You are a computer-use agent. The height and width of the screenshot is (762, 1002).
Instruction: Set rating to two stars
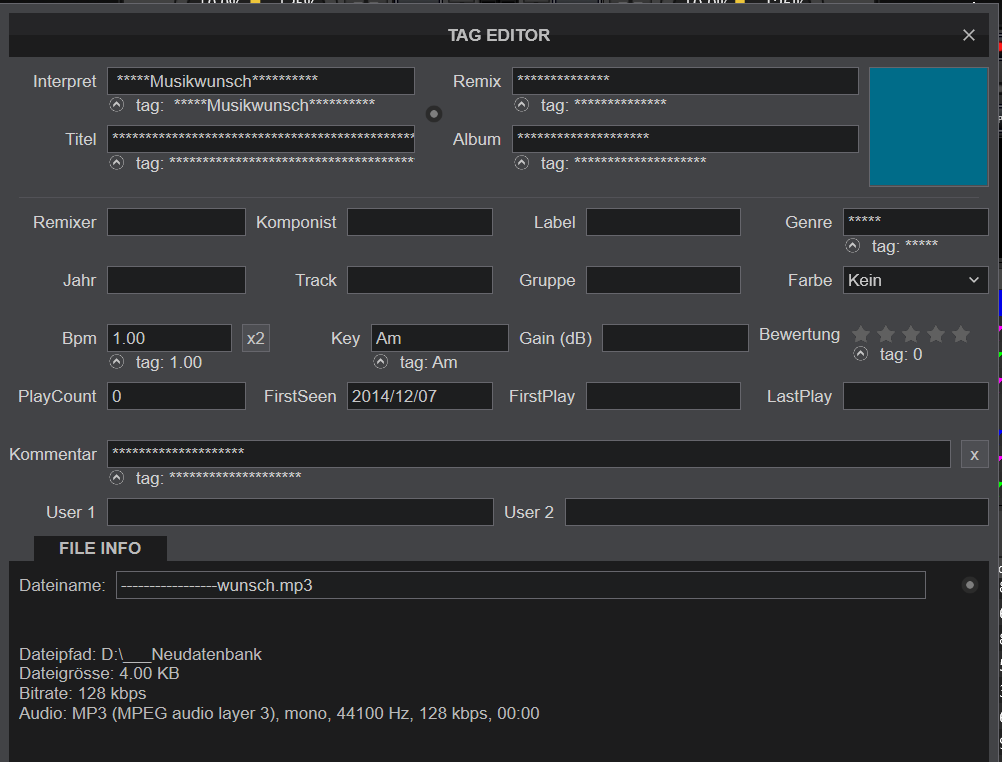pyautogui.click(x=886, y=334)
